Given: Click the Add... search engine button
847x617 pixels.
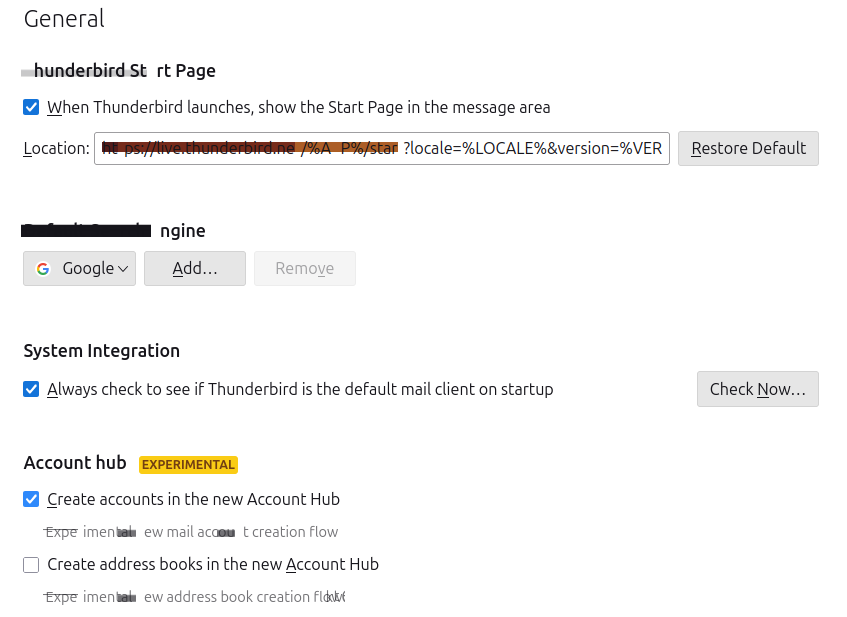Looking at the screenshot, I should coord(195,269).
